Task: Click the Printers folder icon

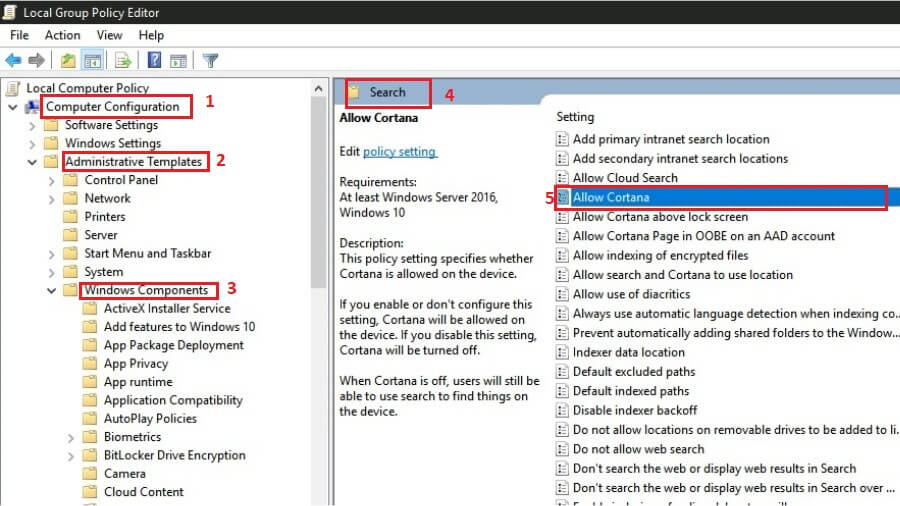Action: coord(71,217)
